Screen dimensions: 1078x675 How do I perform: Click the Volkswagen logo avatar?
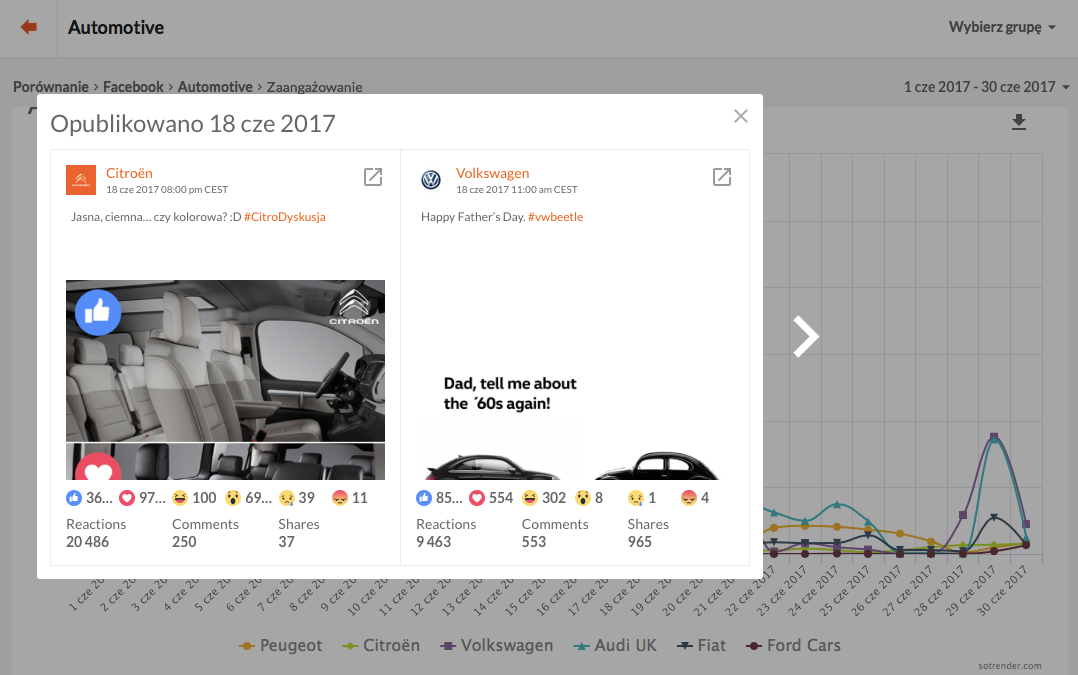tap(431, 180)
